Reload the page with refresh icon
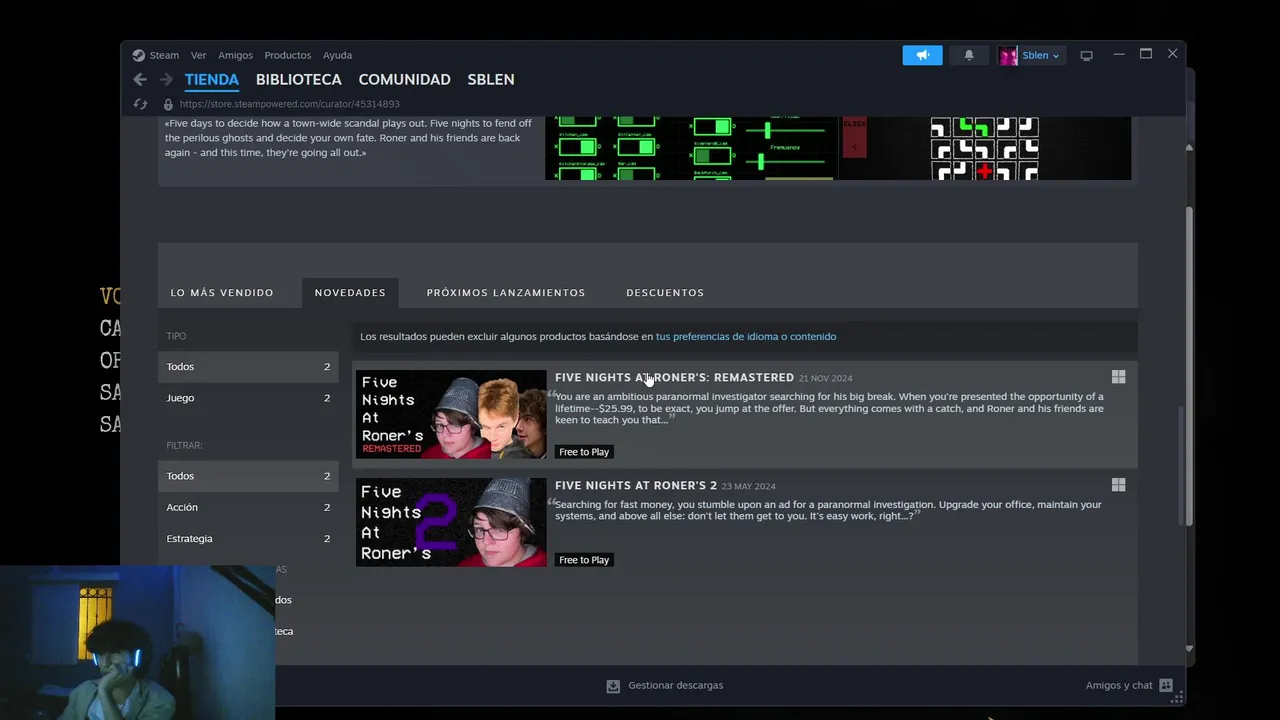The height and width of the screenshot is (720, 1280). [x=141, y=104]
